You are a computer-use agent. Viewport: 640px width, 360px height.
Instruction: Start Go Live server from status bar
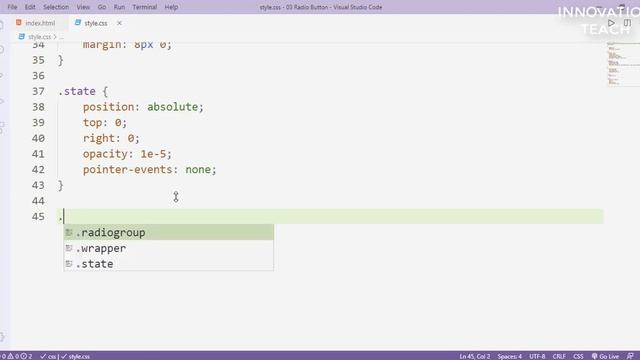coord(605,356)
